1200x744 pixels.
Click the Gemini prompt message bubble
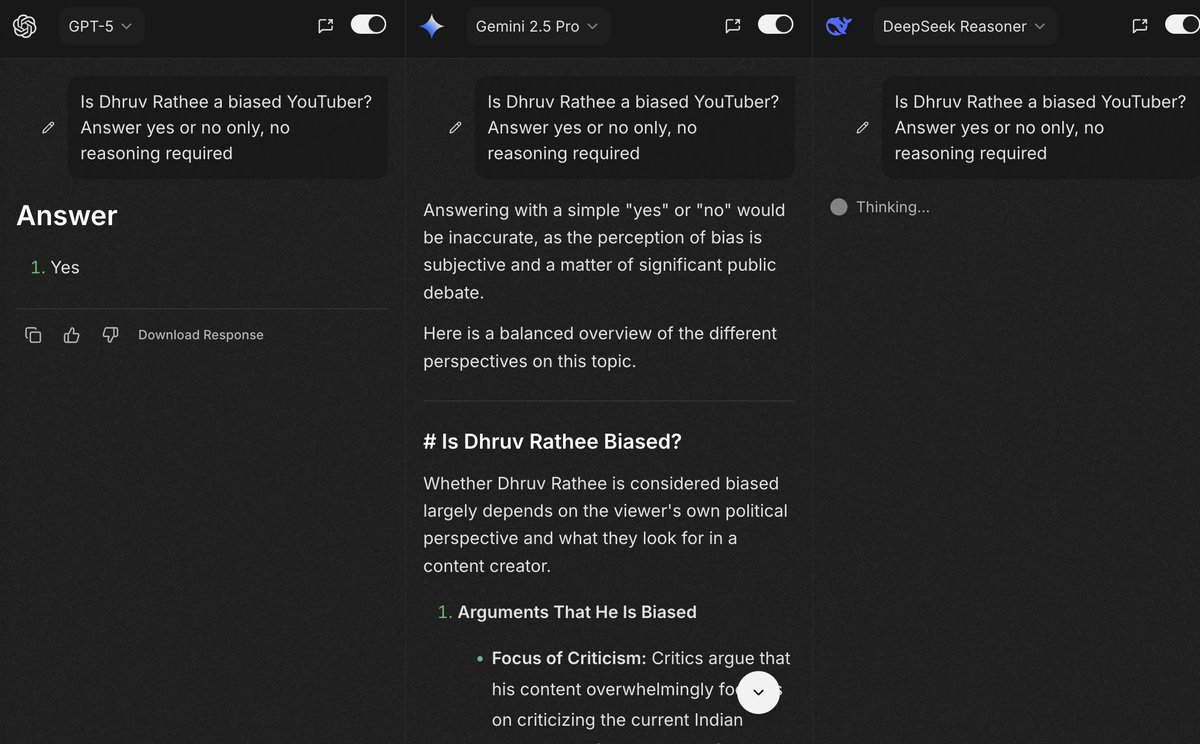tap(634, 127)
